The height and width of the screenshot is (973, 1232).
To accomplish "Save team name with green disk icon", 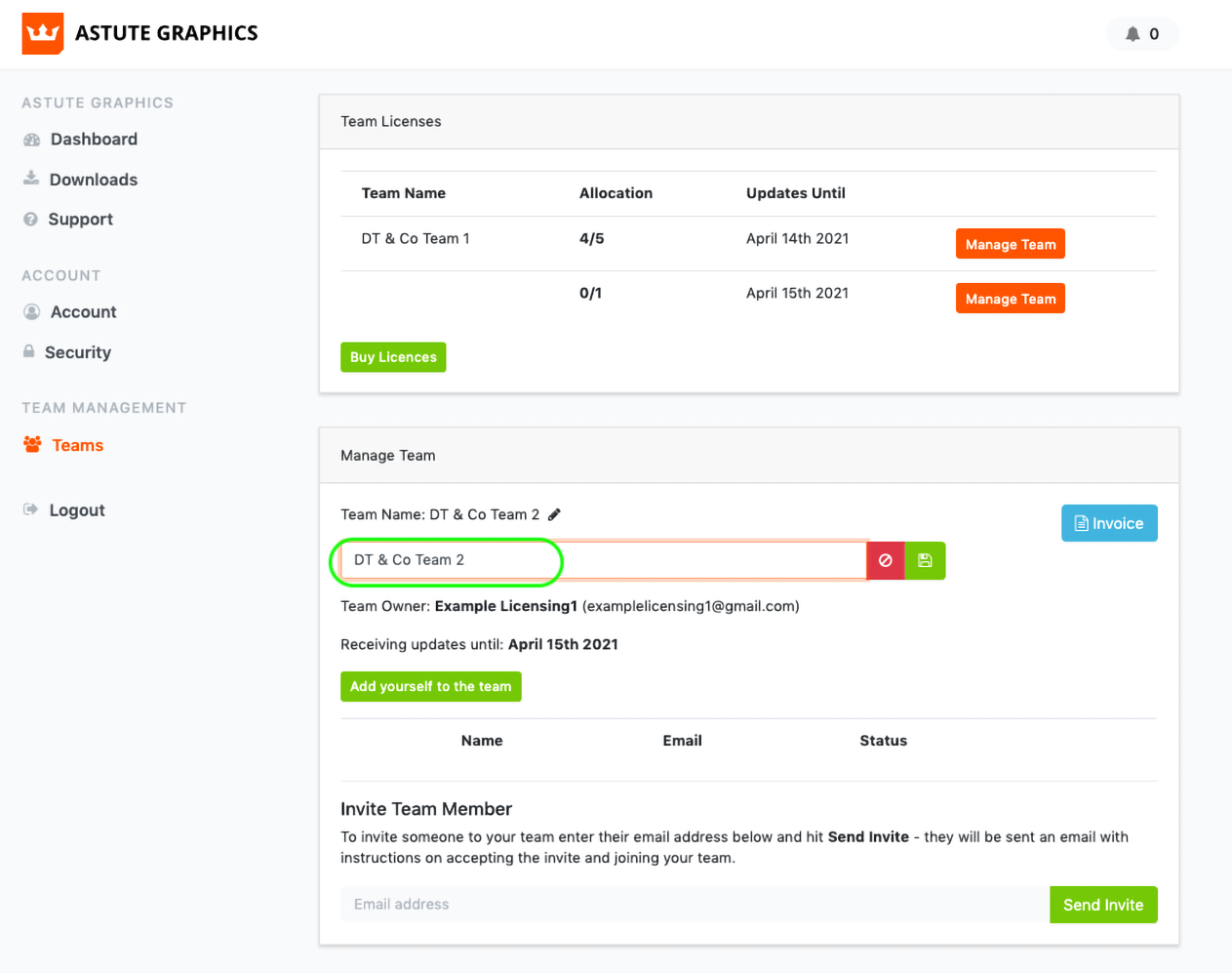I will click(x=925, y=560).
